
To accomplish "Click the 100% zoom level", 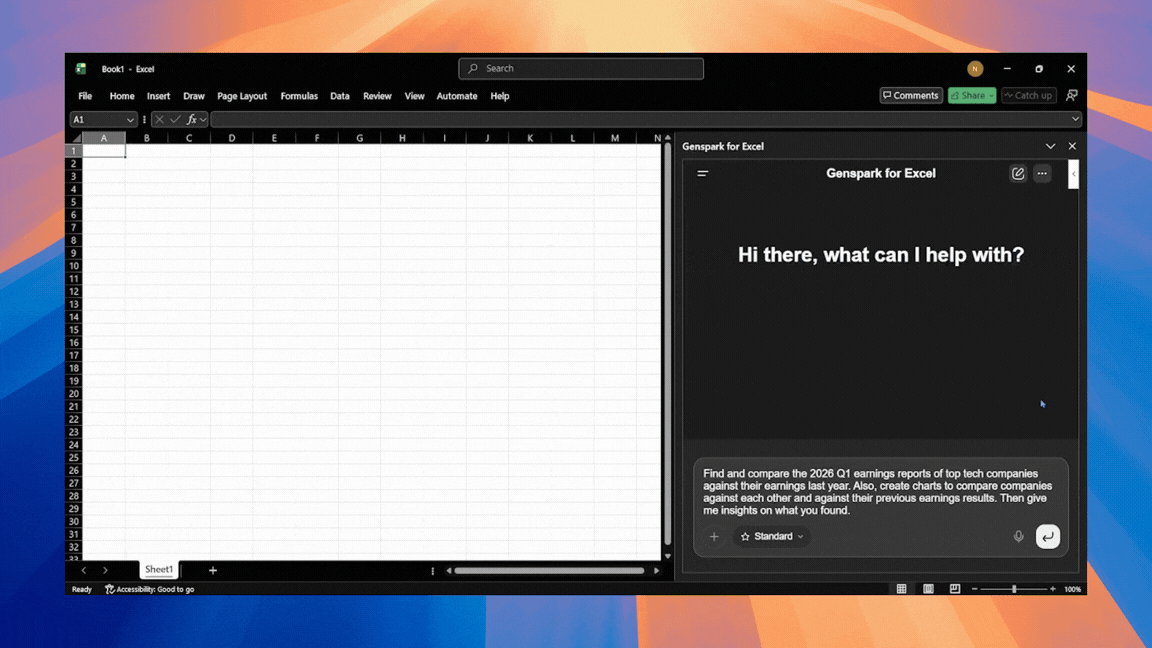I will coord(1073,589).
